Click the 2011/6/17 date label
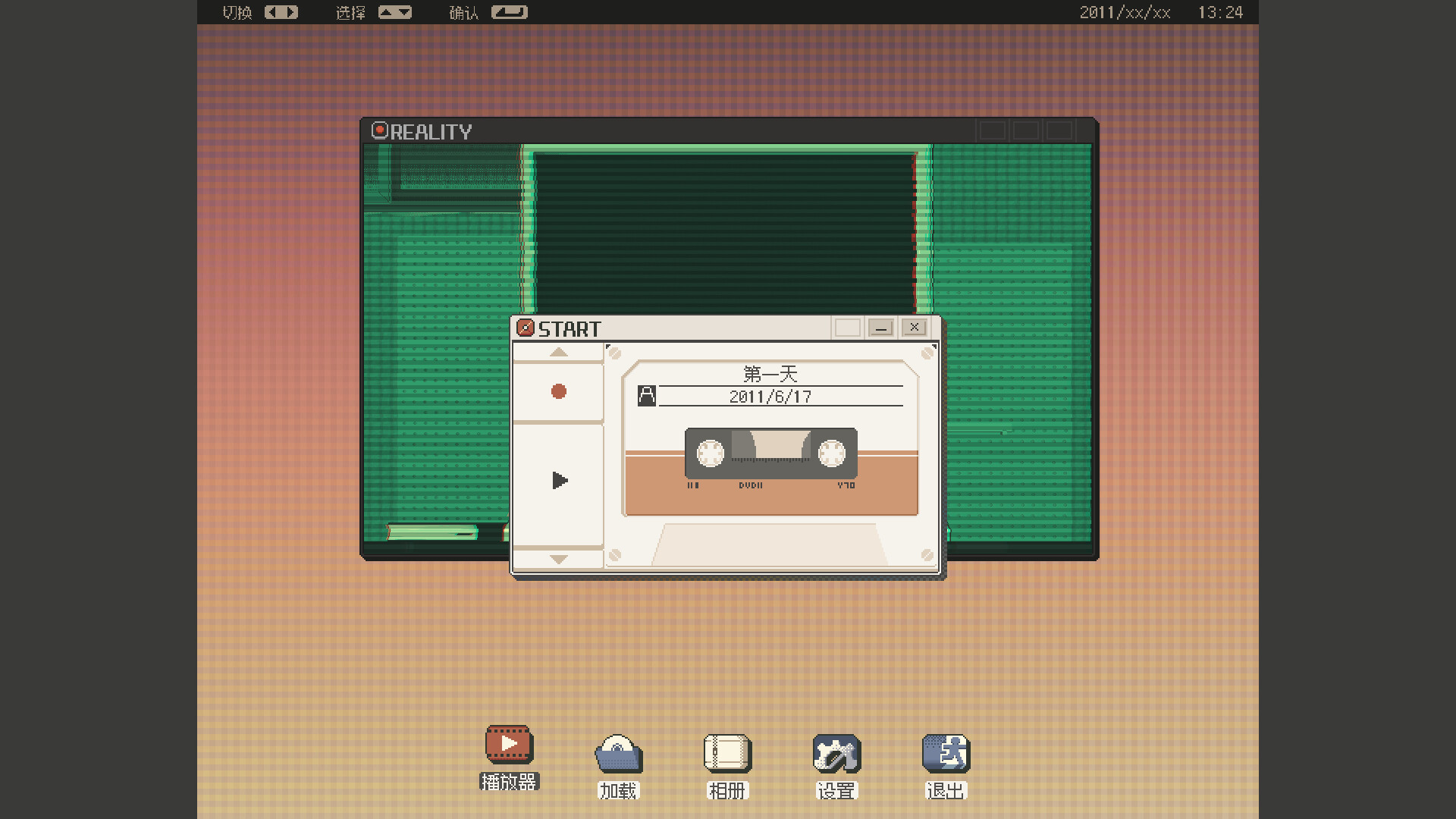Screen dimensions: 1456x819 (770, 397)
